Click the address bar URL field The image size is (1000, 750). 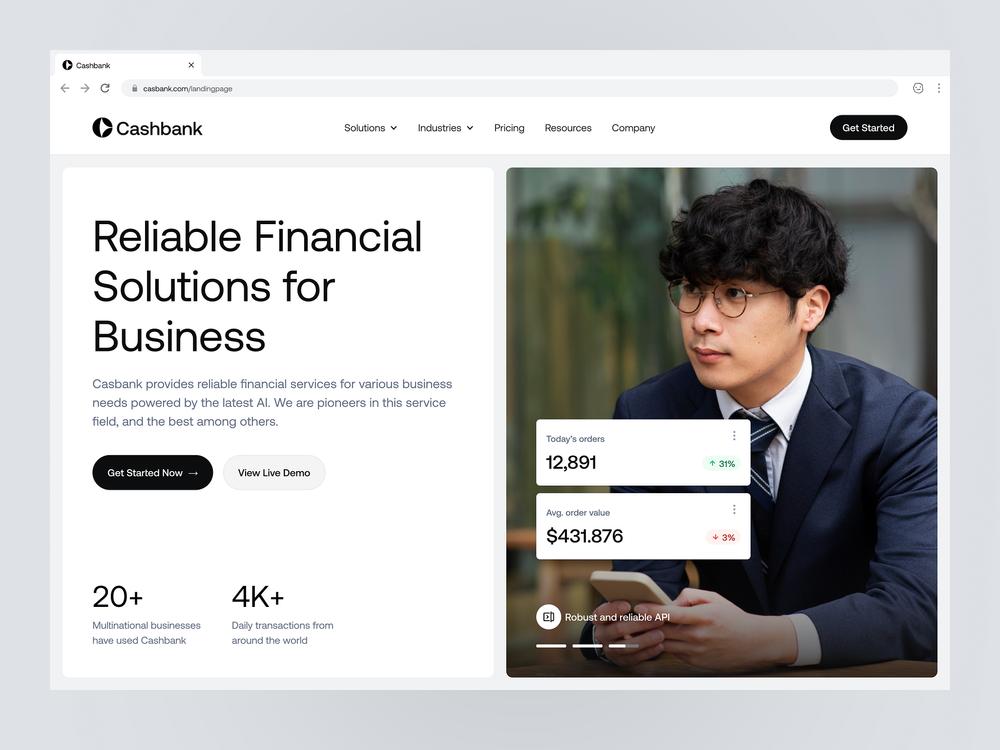coord(509,89)
